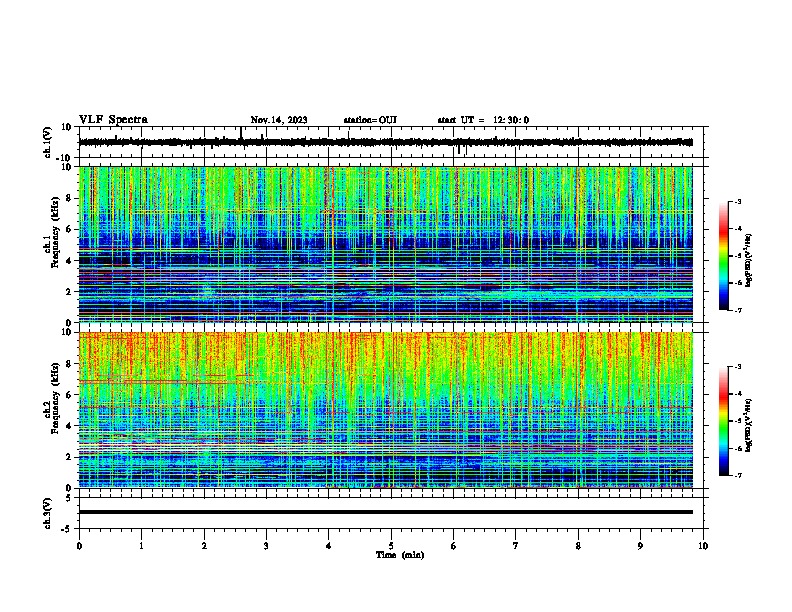The height and width of the screenshot is (612, 792).
Task: Click the ch.2 spectrogram color scale bar
Action: tap(723, 421)
